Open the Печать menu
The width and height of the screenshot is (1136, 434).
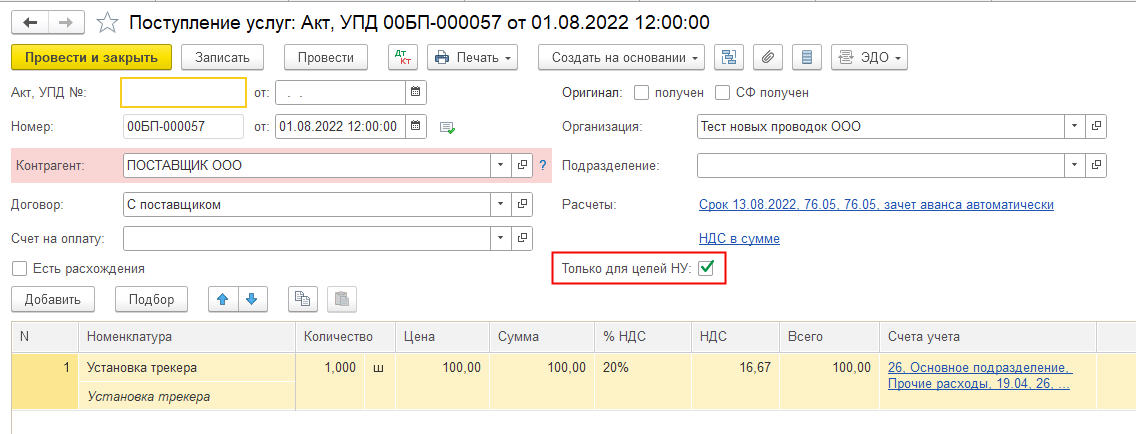[x=472, y=57]
